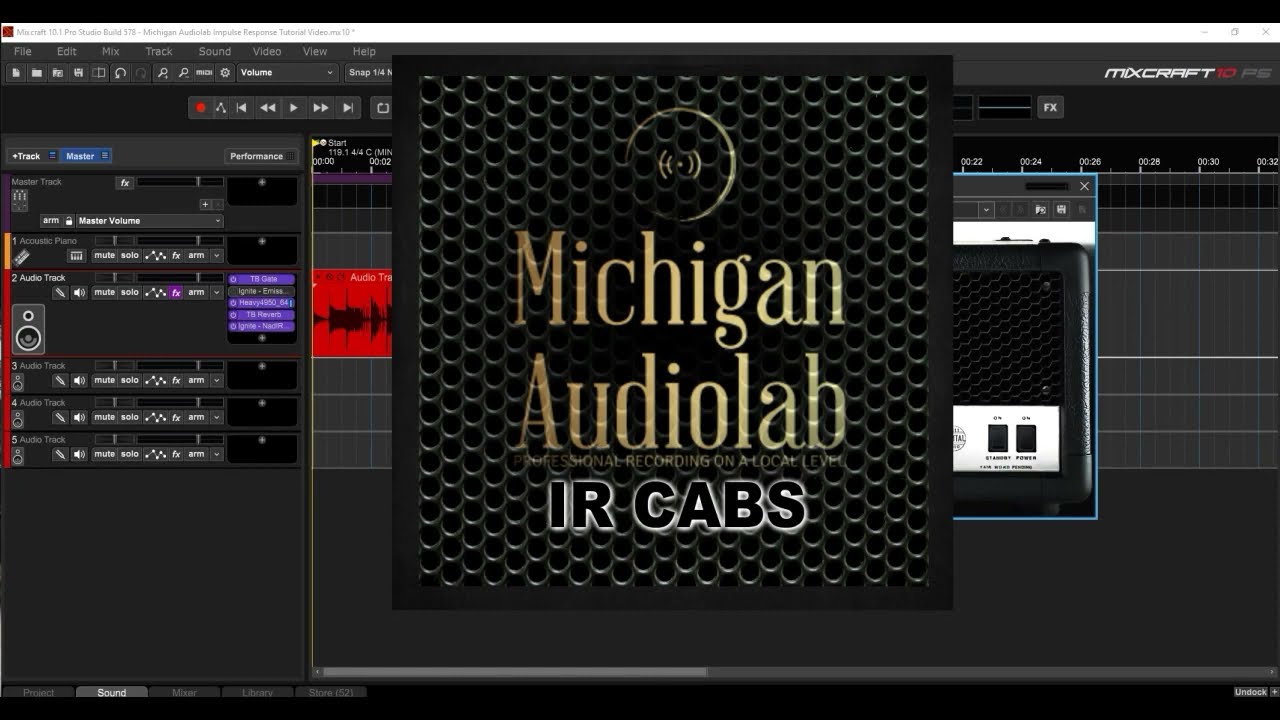This screenshot has height=720, width=1280.
Task: Open the MIDI toolbar button
Action: pyautogui.click(x=204, y=73)
